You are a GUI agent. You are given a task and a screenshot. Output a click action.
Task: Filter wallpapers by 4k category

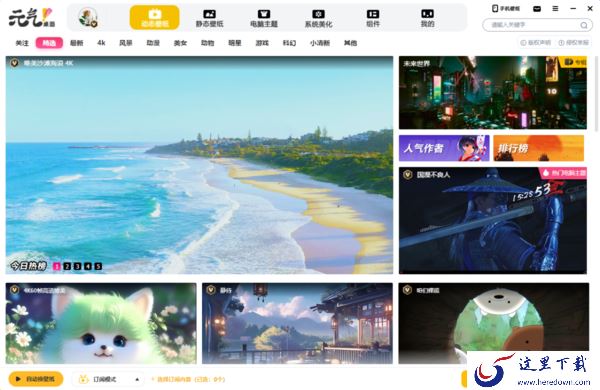coord(101,43)
